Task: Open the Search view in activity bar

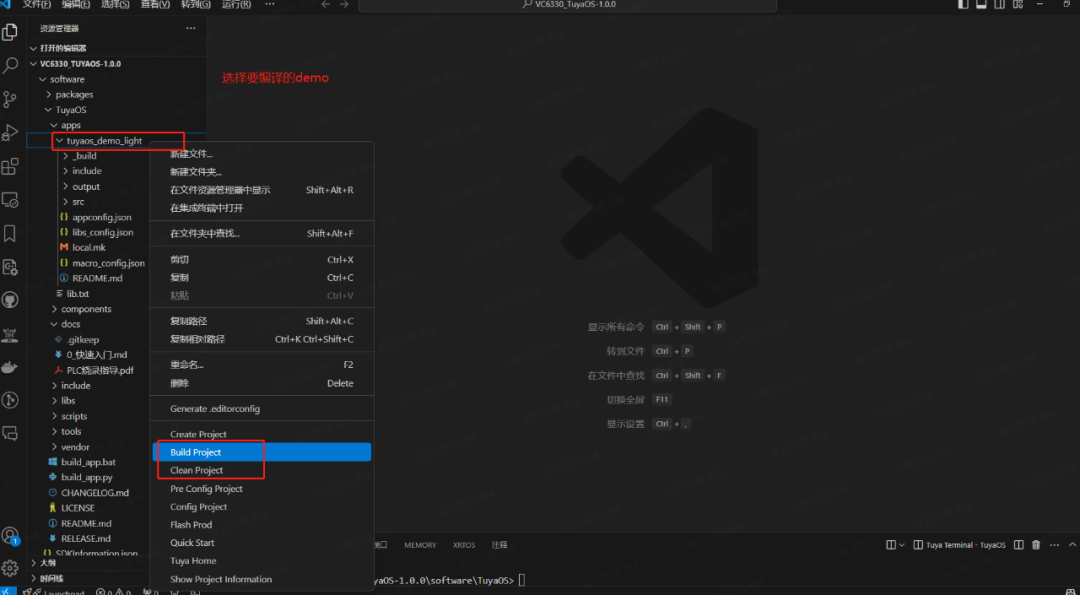Action: coord(11,65)
